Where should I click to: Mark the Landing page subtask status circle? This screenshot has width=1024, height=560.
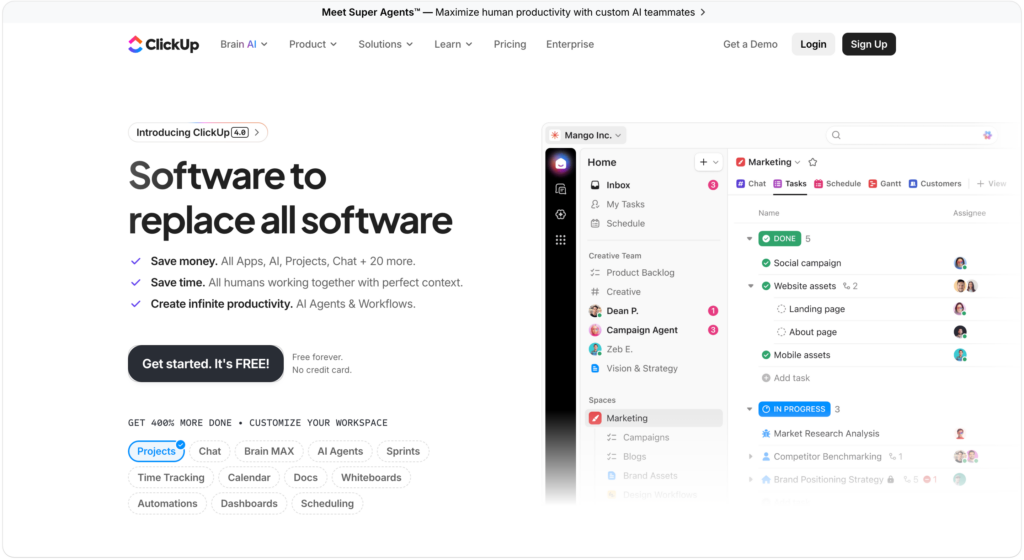pyautogui.click(x=781, y=309)
